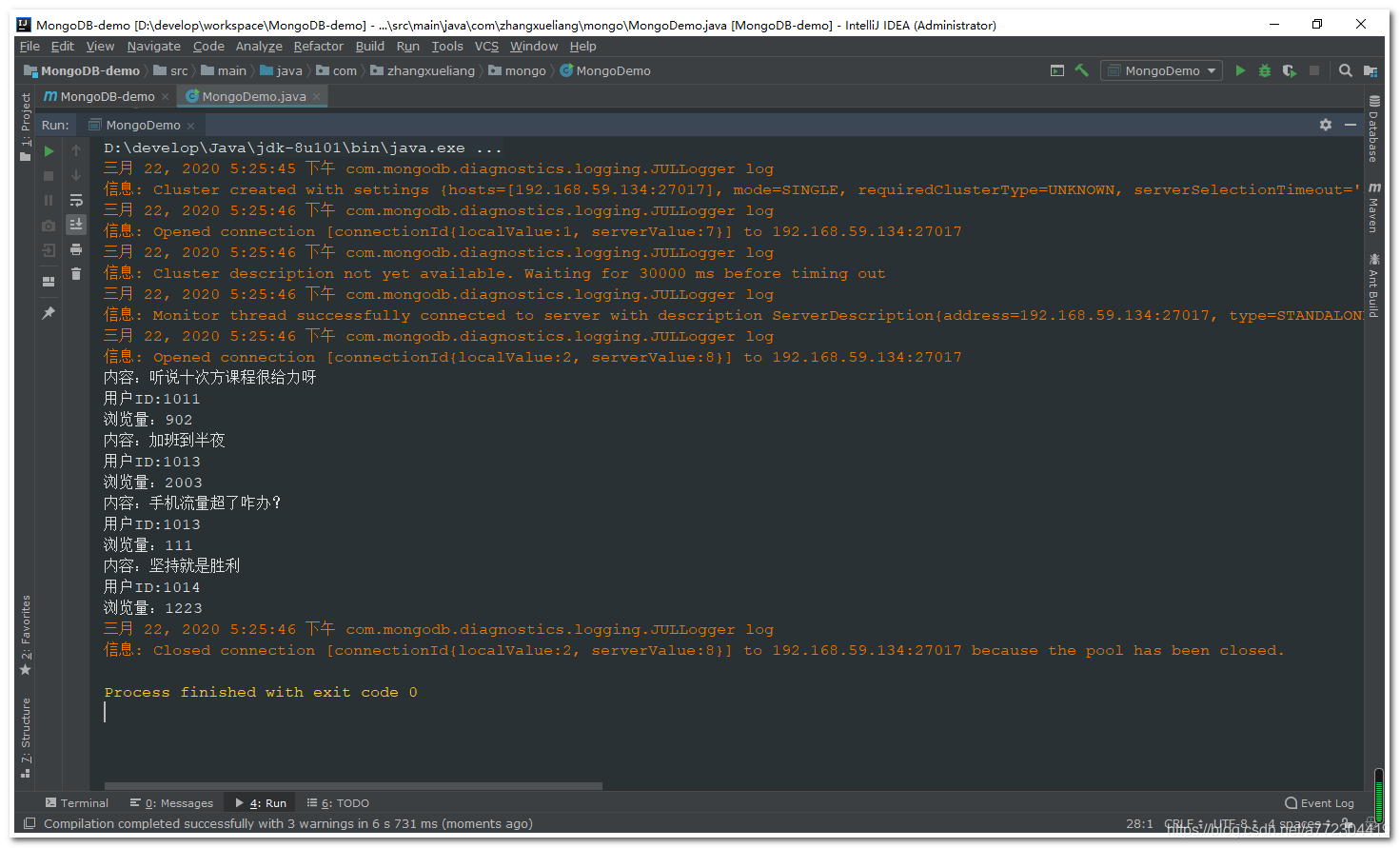Run MongoDemo with Coverage
Viewport: 1400px width, 848px height.
[1290, 70]
